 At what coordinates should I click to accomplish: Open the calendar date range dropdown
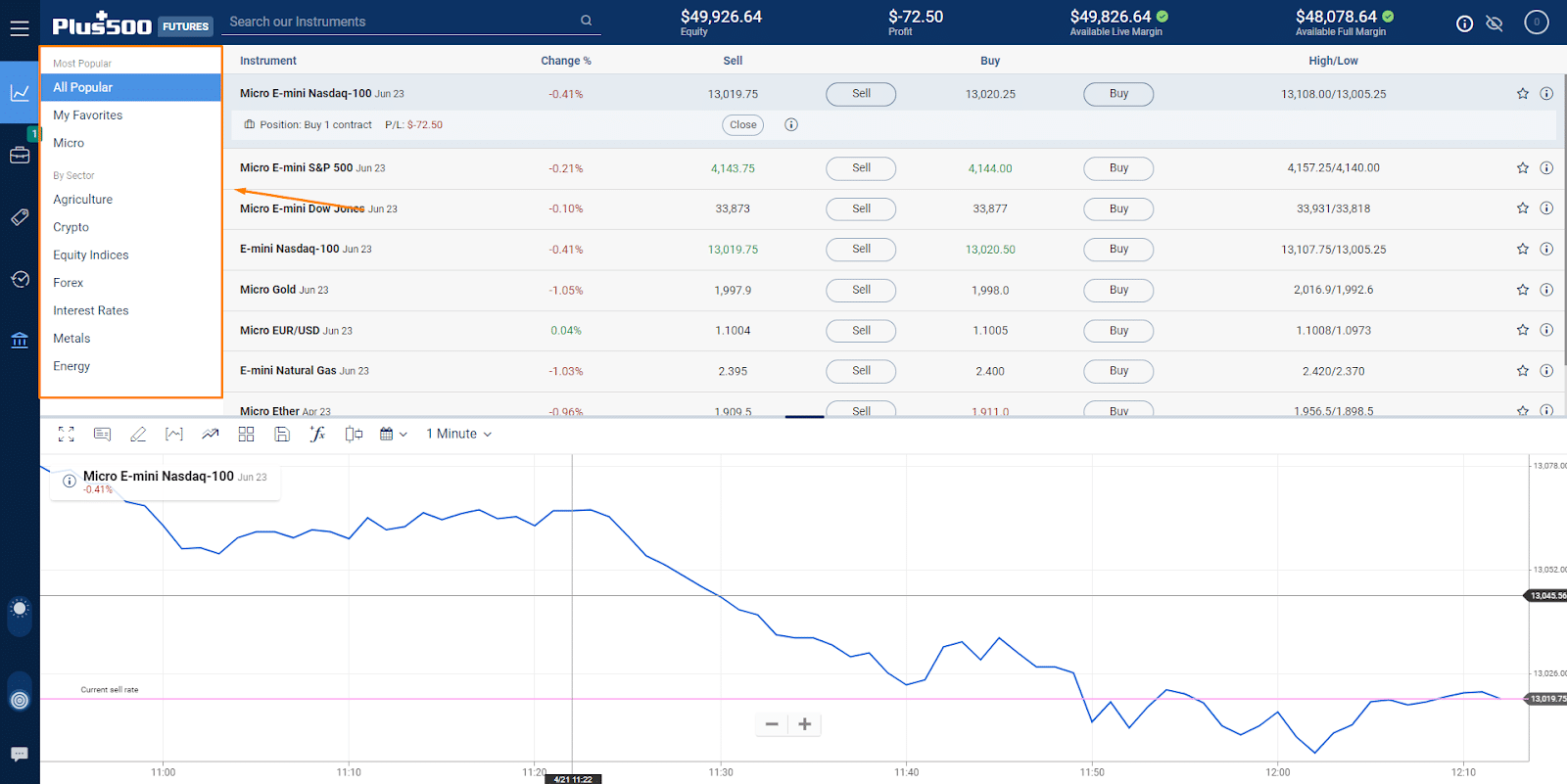click(393, 435)
